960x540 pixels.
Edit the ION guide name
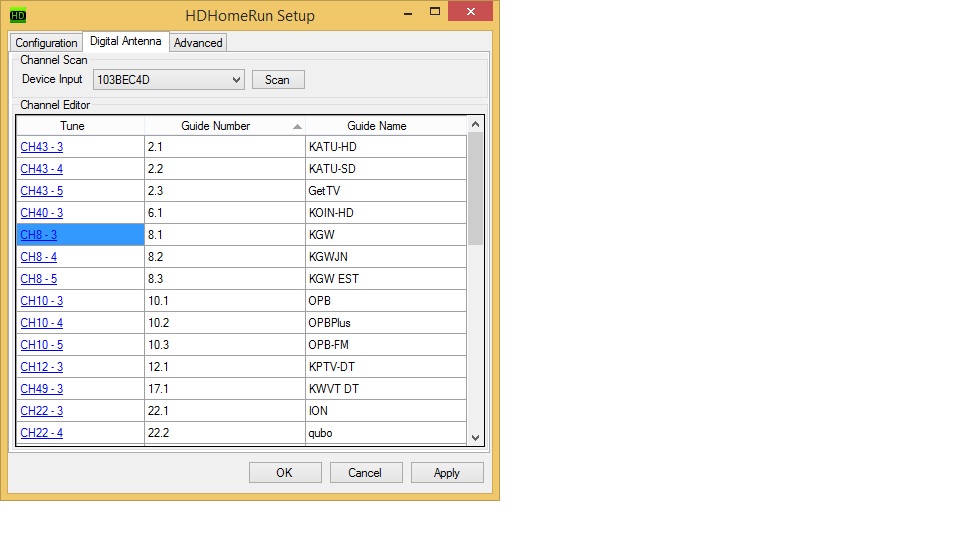click(x=386, y=411)
